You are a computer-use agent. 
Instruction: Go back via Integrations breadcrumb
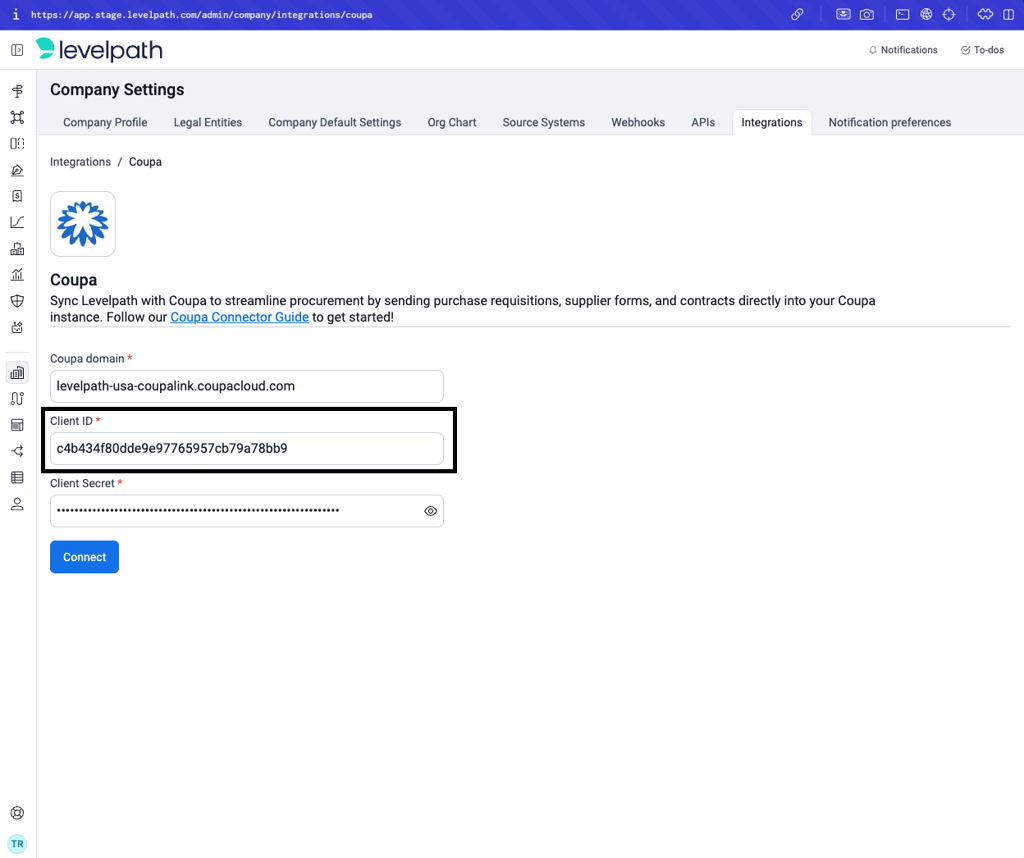80,162
